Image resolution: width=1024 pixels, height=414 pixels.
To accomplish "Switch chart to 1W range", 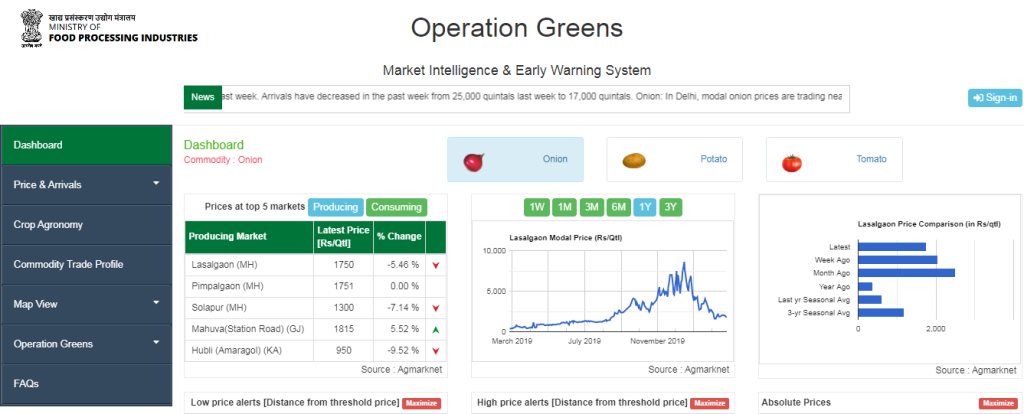I will coord(537,208).
